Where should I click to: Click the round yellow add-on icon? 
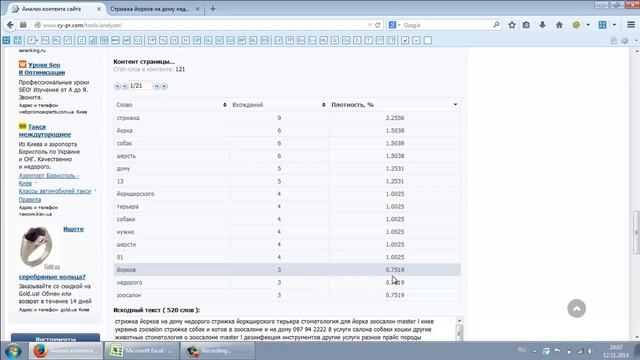(x=576, y=25)
